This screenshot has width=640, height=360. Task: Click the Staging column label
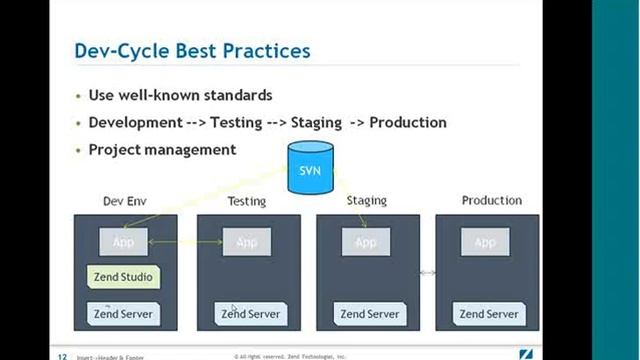[x=367, y=201]
